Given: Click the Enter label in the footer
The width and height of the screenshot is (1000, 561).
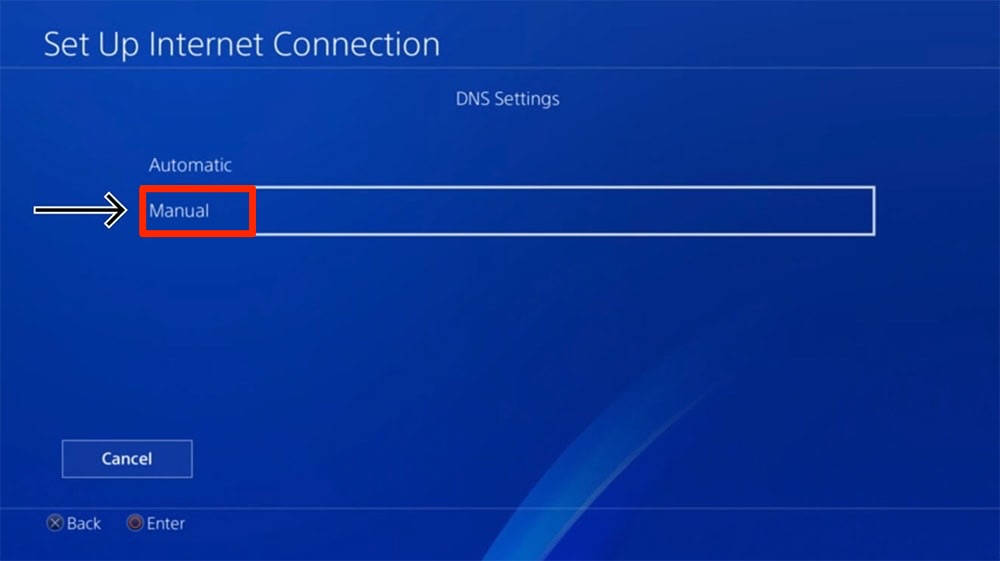Looking at the screenshot, I should [x=166, y=523].
